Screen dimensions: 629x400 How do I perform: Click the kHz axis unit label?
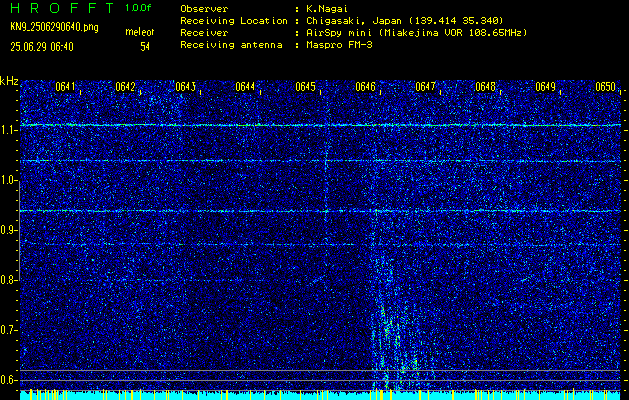click(9, 81)
